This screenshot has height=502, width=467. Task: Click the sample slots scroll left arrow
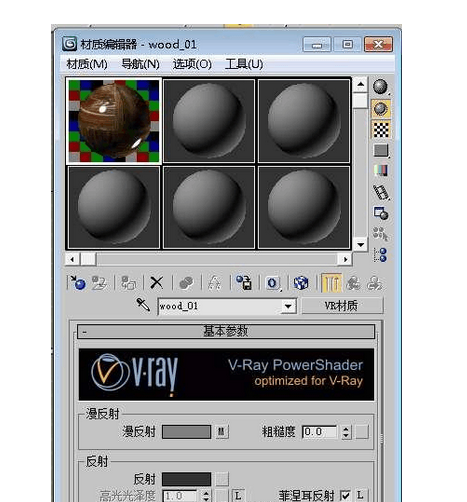click(72, 259)
